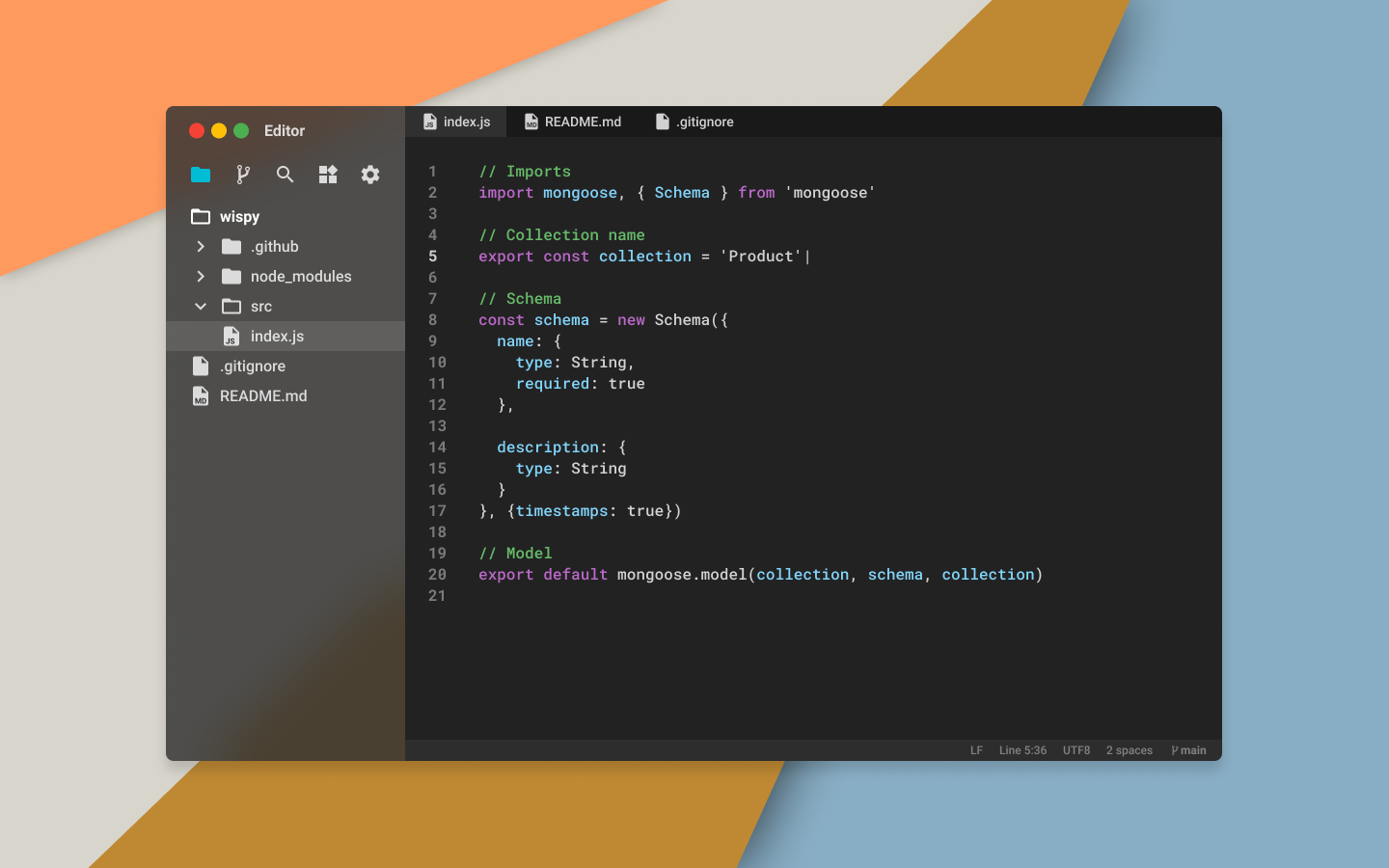1389x868 pixels.
Task: Click 'timestamps' option on line 17
Action: [562, 511]
